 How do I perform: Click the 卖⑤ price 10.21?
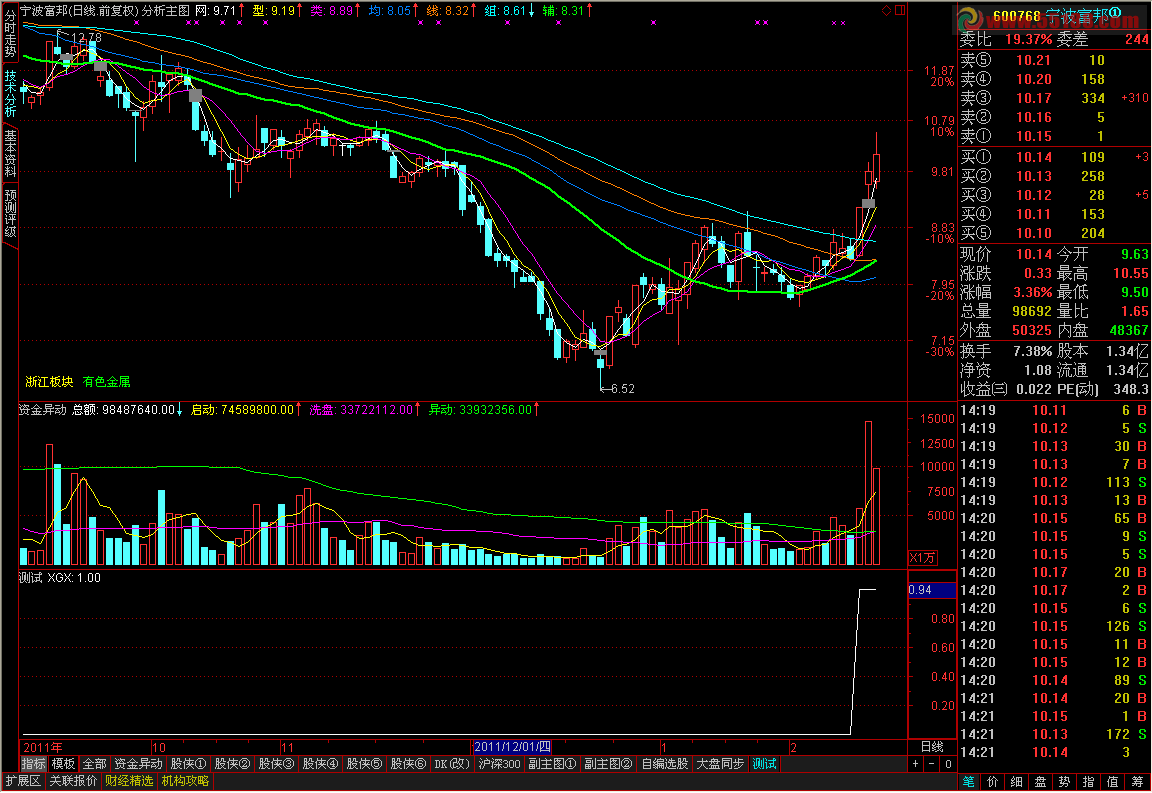coord(1033,60)
